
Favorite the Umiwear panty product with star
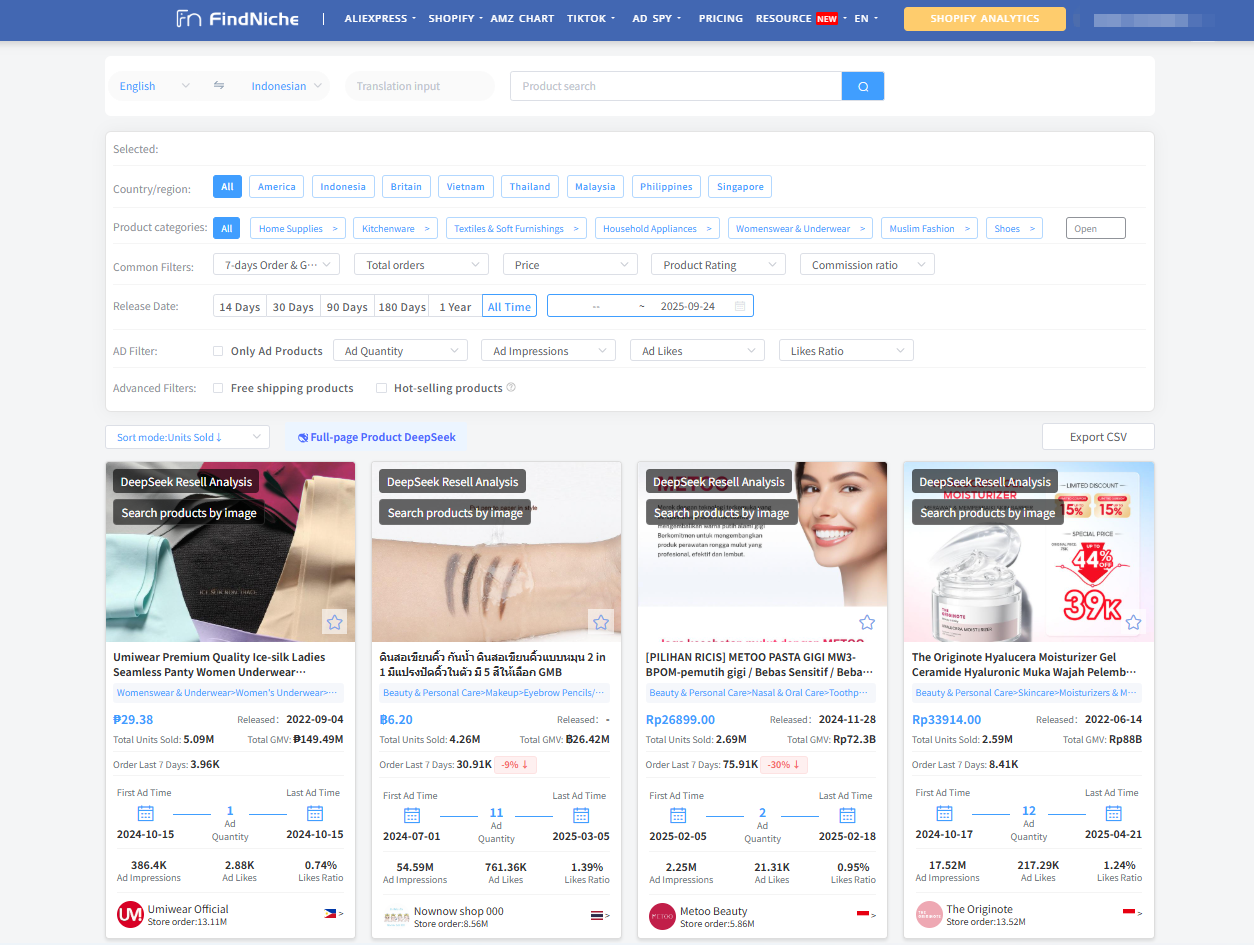pos(334,622)
